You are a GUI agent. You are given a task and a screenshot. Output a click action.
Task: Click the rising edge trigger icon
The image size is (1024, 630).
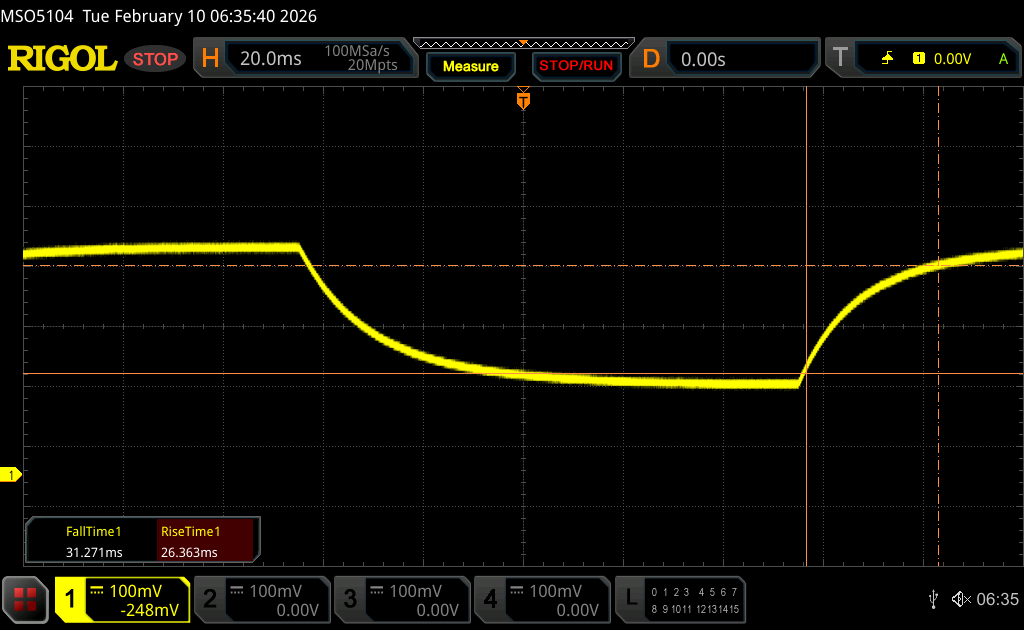pyautogui.click(x=887, y=59)
